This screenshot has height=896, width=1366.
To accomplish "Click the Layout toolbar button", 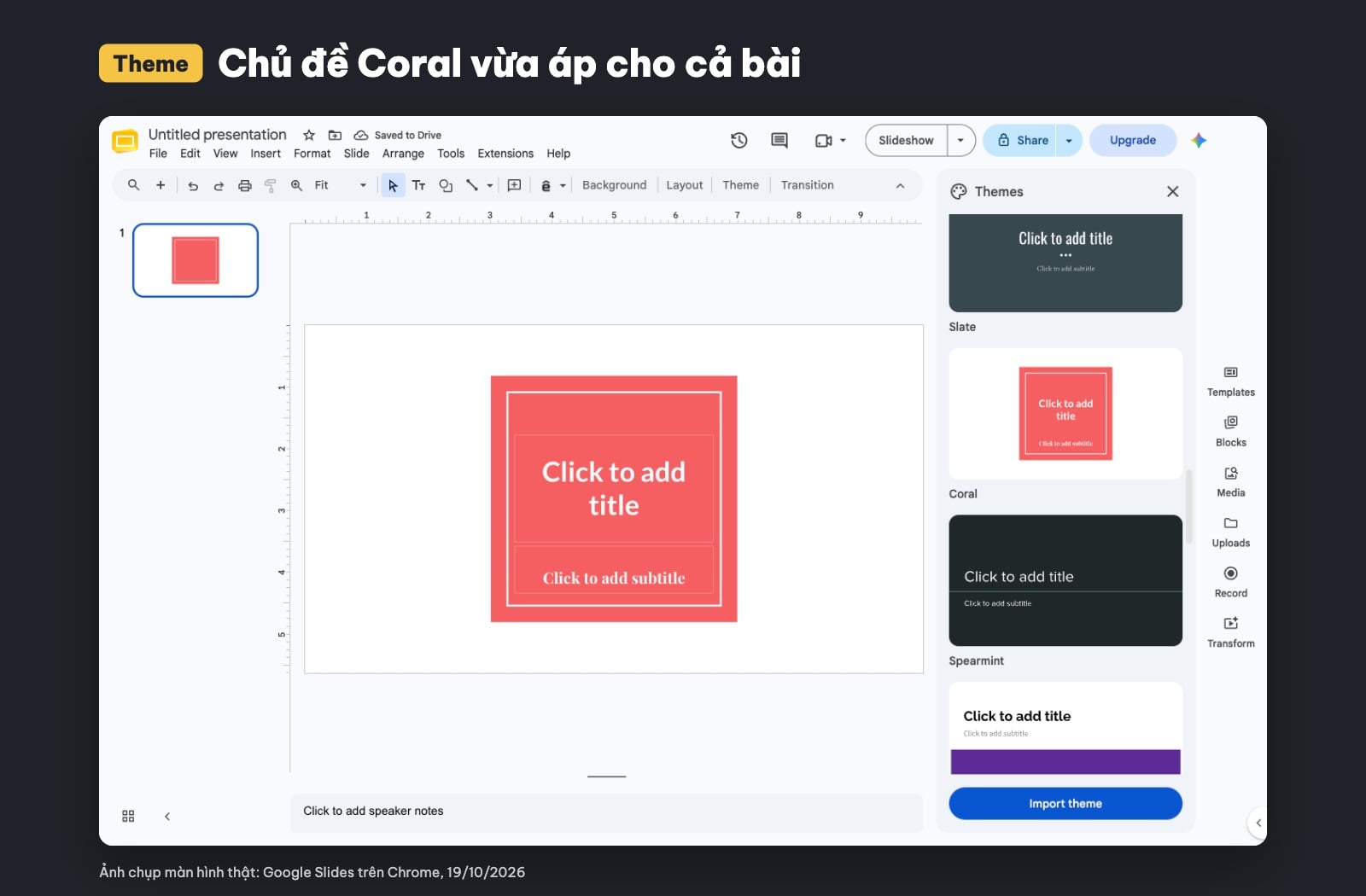I will click(685, 185).
